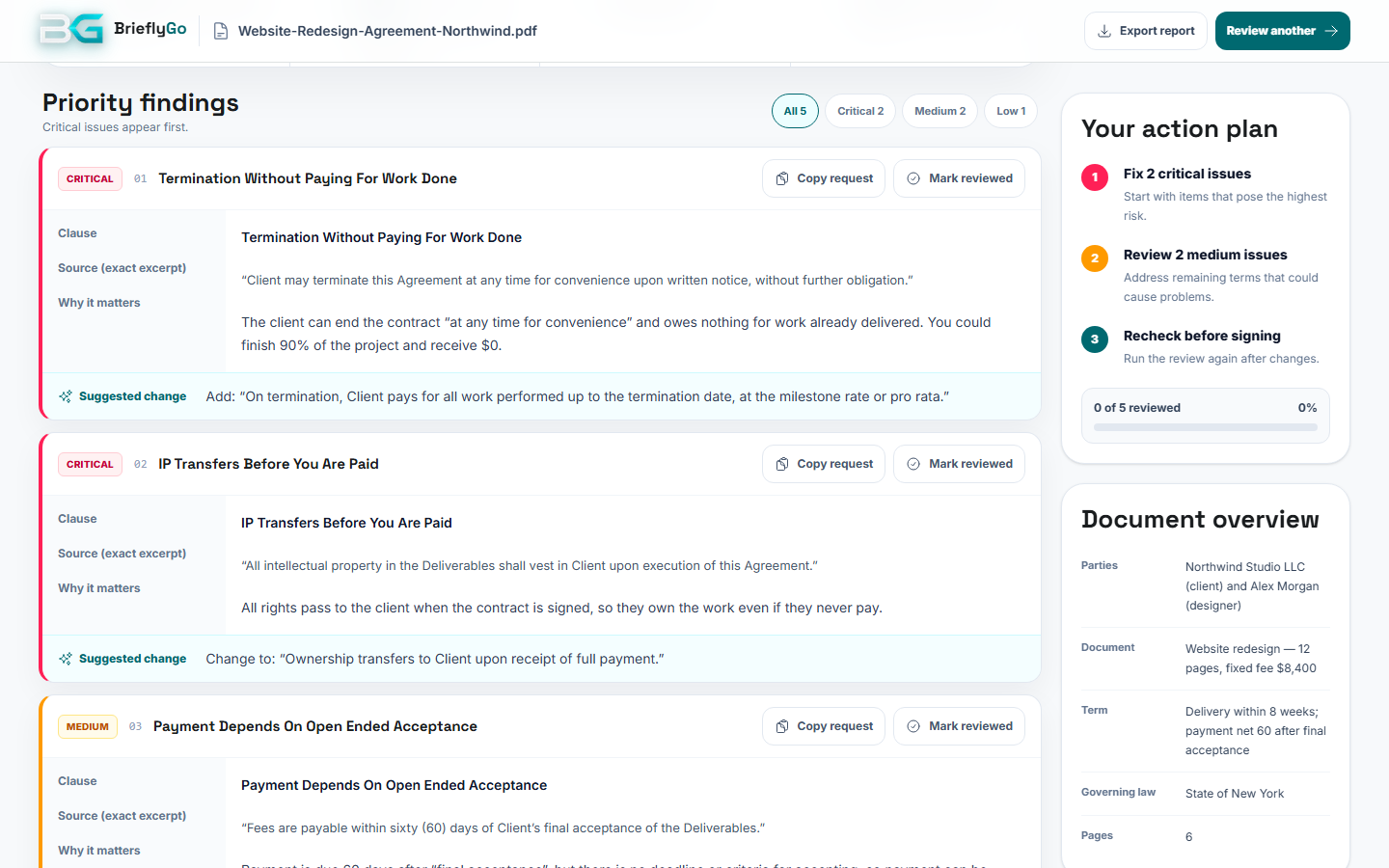Click the 'Fix 2 critical issues' step
Screen dimensions: 1389x868
click(1187, 174)
